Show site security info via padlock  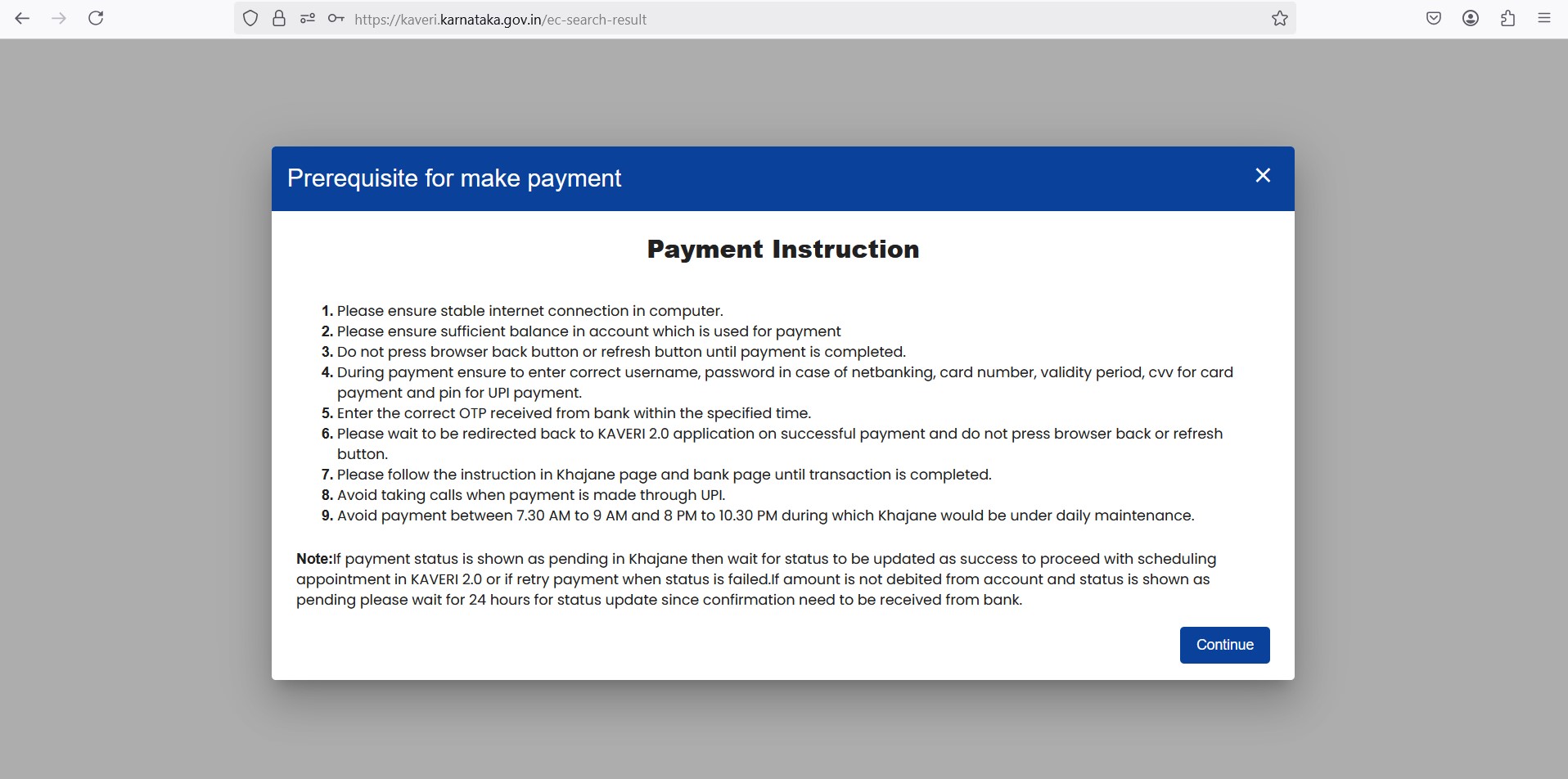(x=279, y=19)
